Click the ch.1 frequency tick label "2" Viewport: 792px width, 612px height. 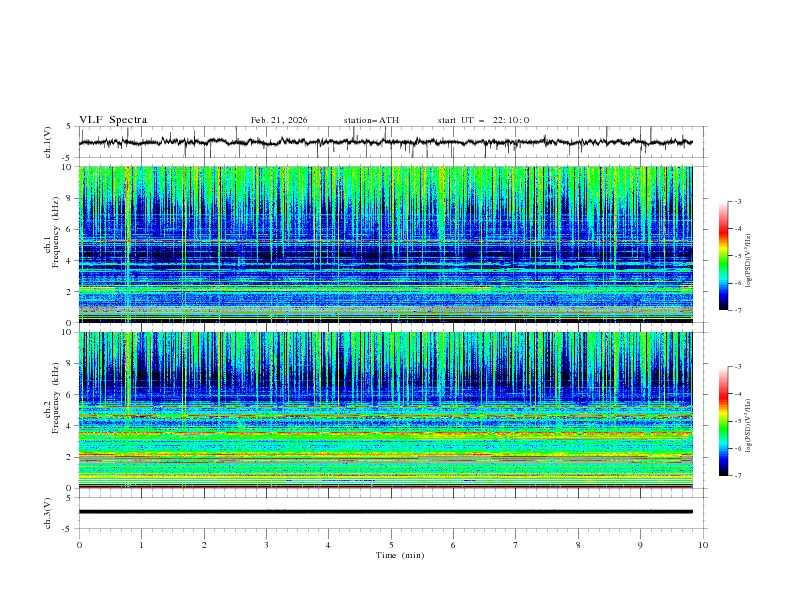coord(70,291)
